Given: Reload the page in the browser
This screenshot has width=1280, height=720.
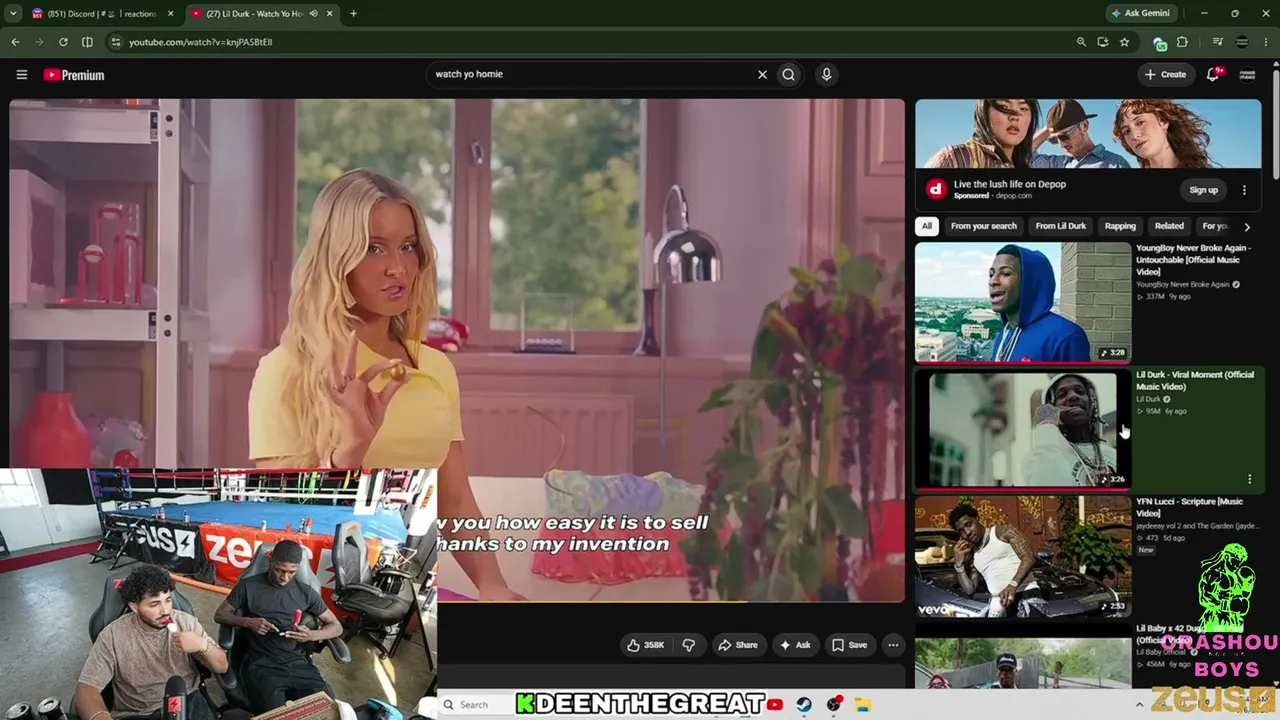Looking at the screenshot, I should [63, 42].
